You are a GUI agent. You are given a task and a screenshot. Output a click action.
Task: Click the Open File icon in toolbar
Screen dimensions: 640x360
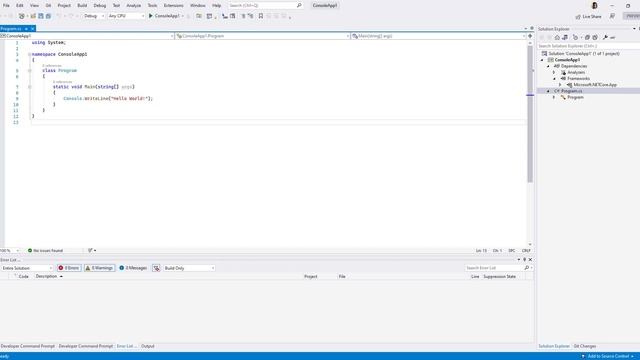[33, 16]
